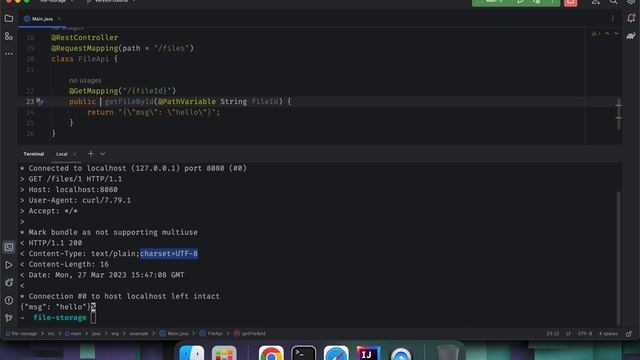The image size is (640, 360).
Task: Click the red Stop button in toolbar
Action: click(571, 2)
